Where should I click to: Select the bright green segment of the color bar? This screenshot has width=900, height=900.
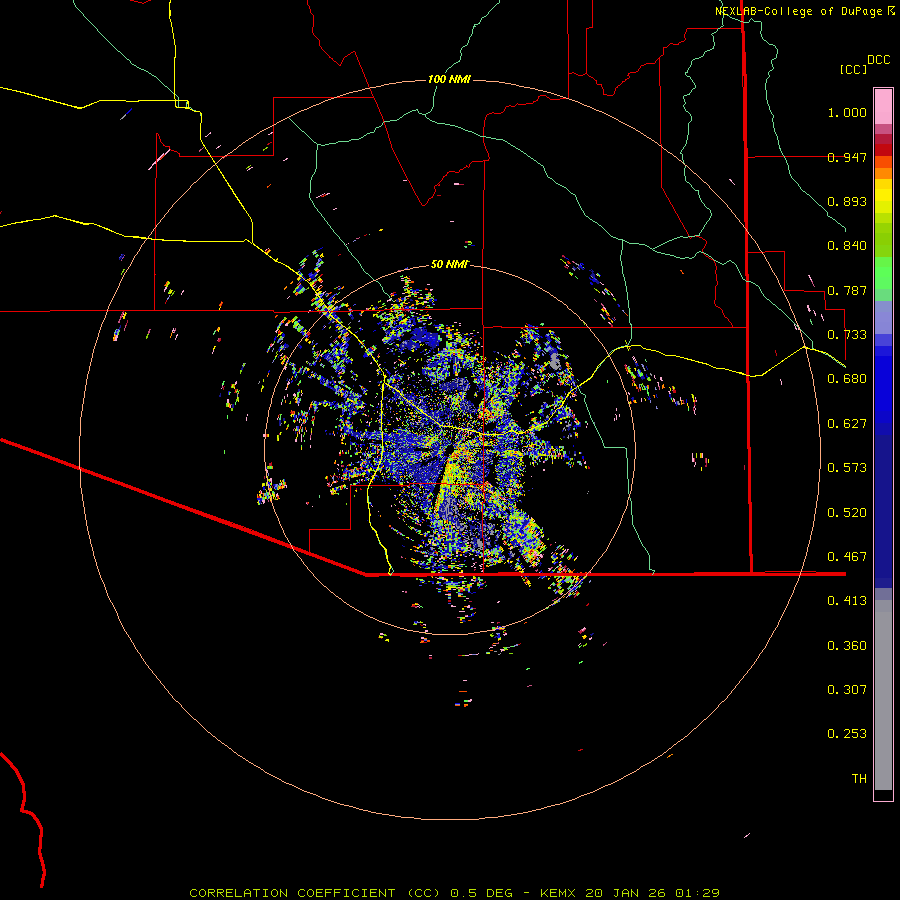[883, 273]
